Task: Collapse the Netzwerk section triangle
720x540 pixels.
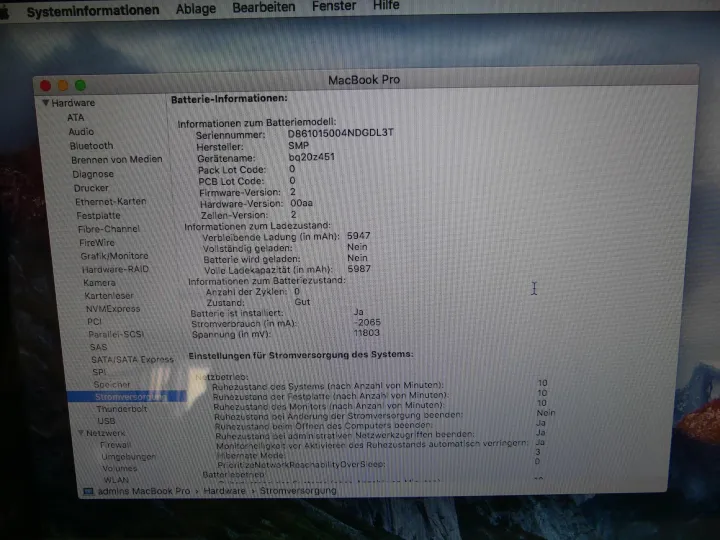Action: [81, 433]
